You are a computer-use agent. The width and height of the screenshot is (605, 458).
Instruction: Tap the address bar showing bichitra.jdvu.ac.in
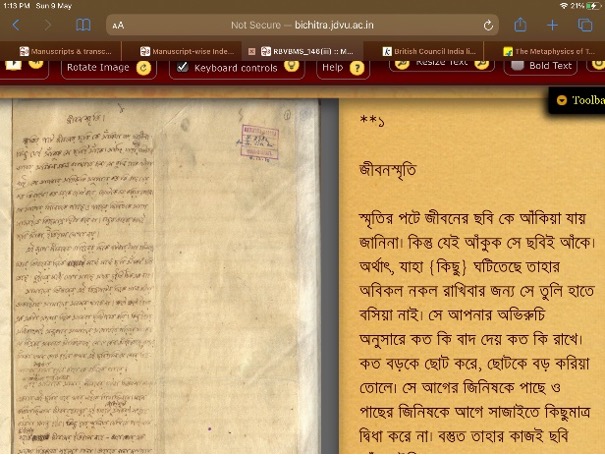pos(300,24)
